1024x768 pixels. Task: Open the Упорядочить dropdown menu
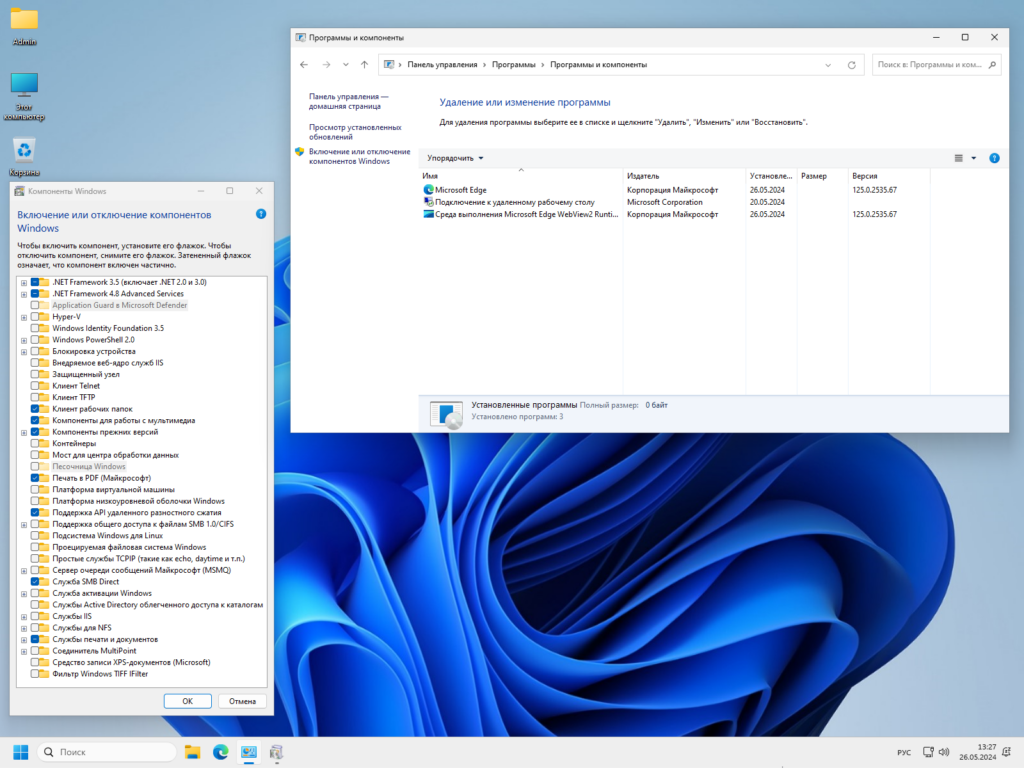(455, 158)
